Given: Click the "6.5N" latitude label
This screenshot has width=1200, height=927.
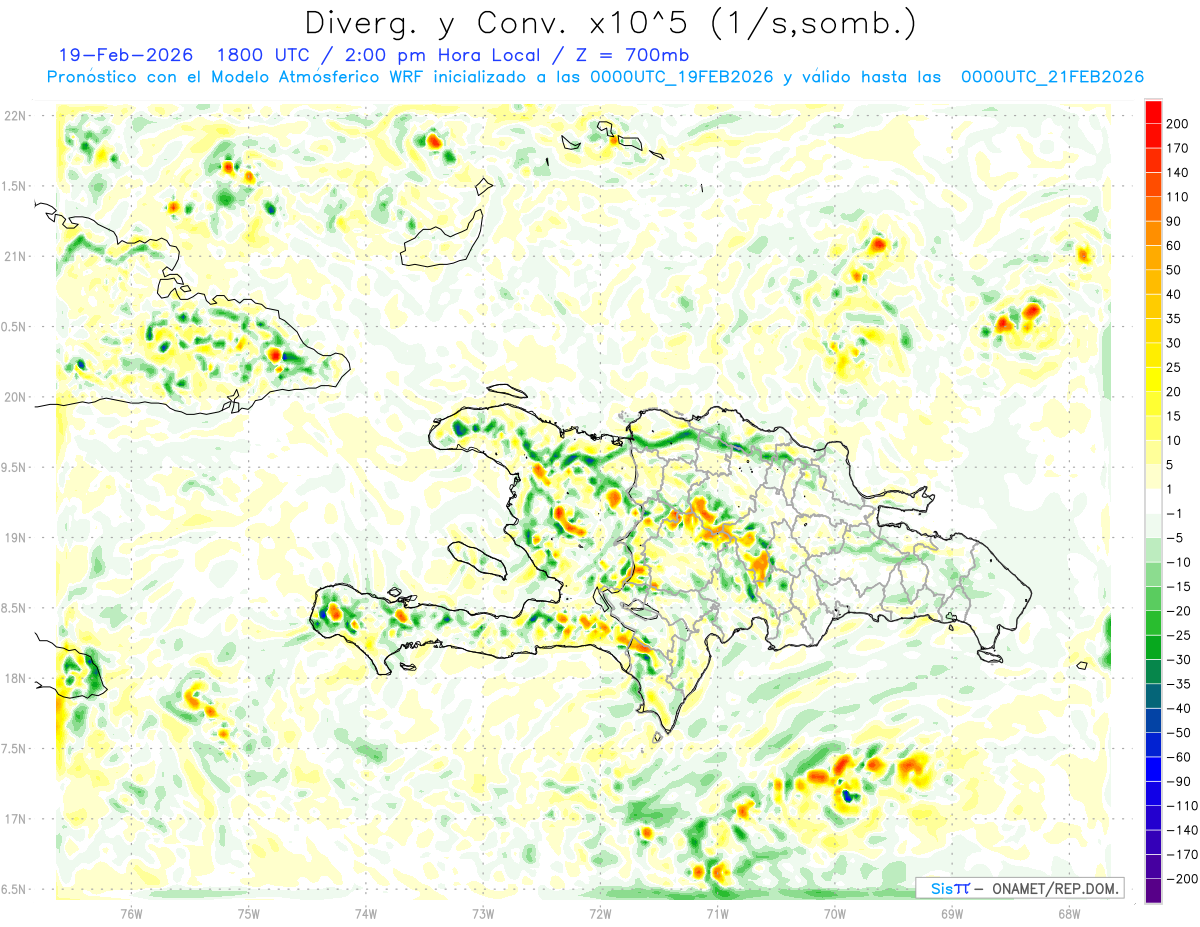Looking at the screenshot, I should [15, 890].
